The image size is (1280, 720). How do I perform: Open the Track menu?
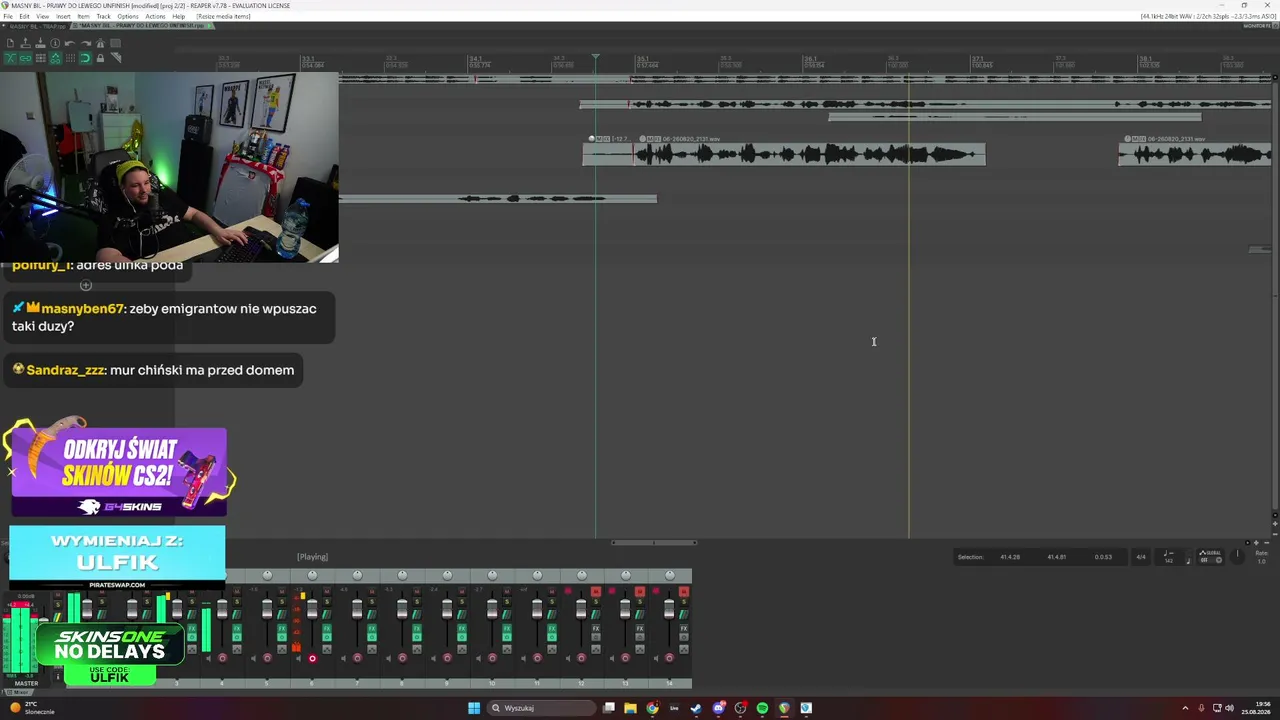click(x=103, y=16)
